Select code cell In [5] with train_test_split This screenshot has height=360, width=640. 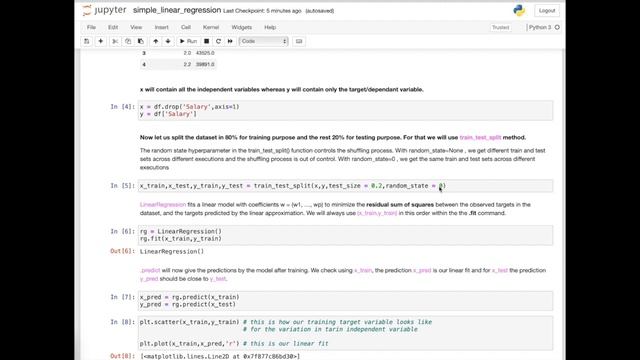pyautogui.click(x=345, y=186)
